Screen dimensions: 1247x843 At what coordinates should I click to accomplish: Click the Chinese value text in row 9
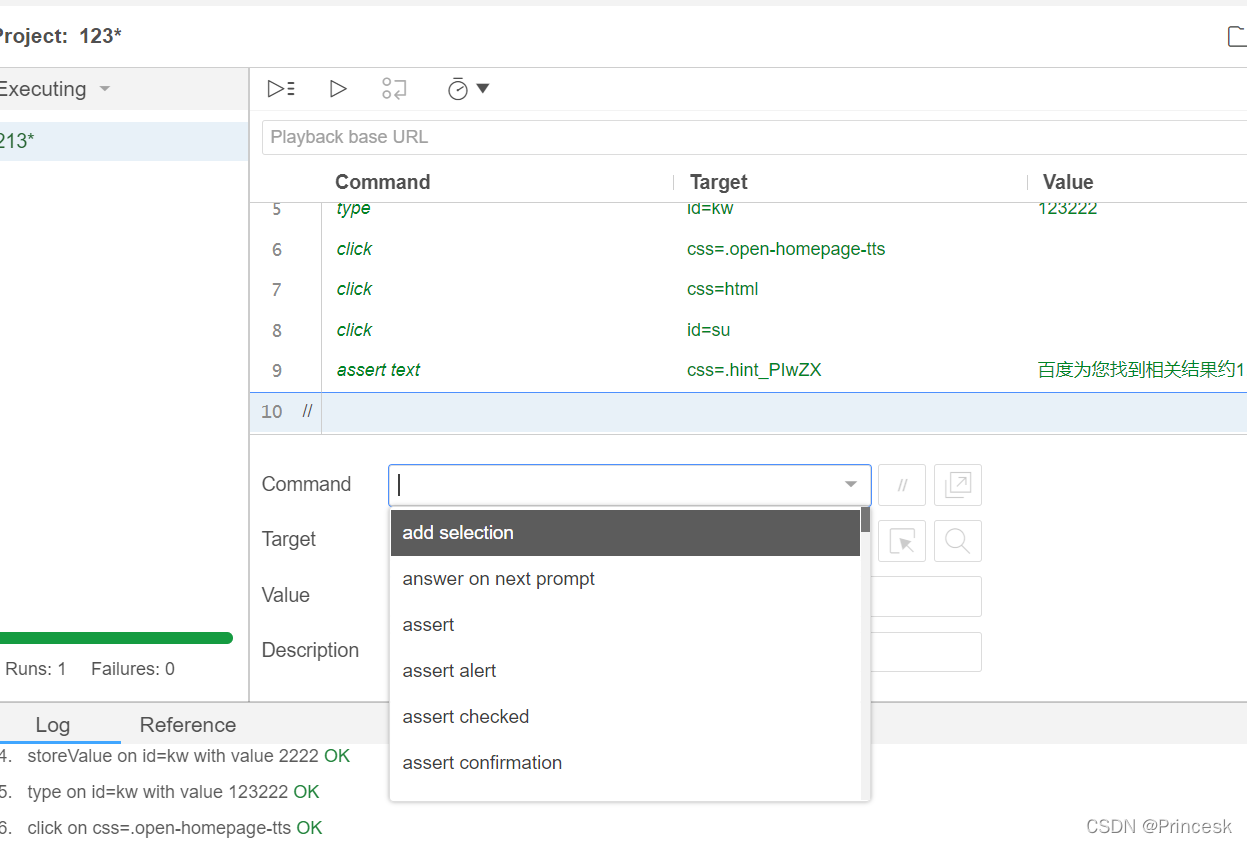(1141, 370)
